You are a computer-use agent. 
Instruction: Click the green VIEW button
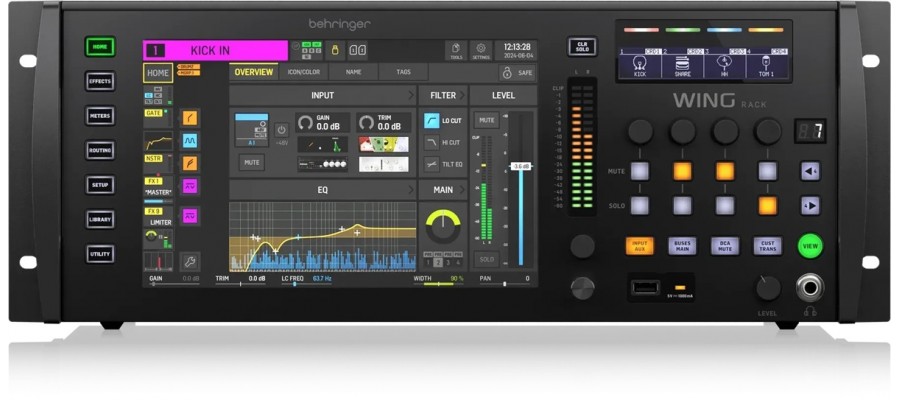coord(810,246)
